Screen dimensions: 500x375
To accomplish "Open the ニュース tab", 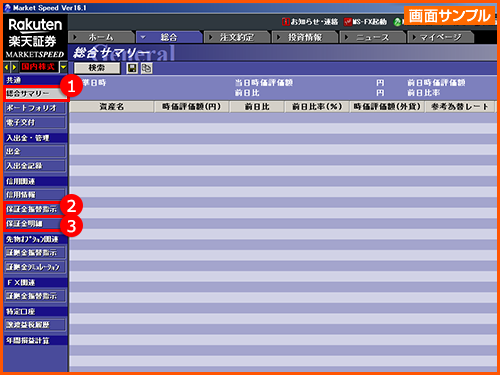I will tap(373, 37).
